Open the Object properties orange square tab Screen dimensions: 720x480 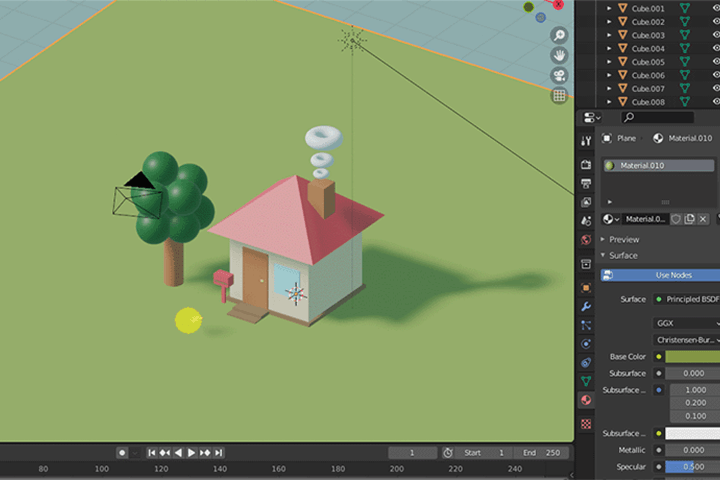click(x=586, y=288)
